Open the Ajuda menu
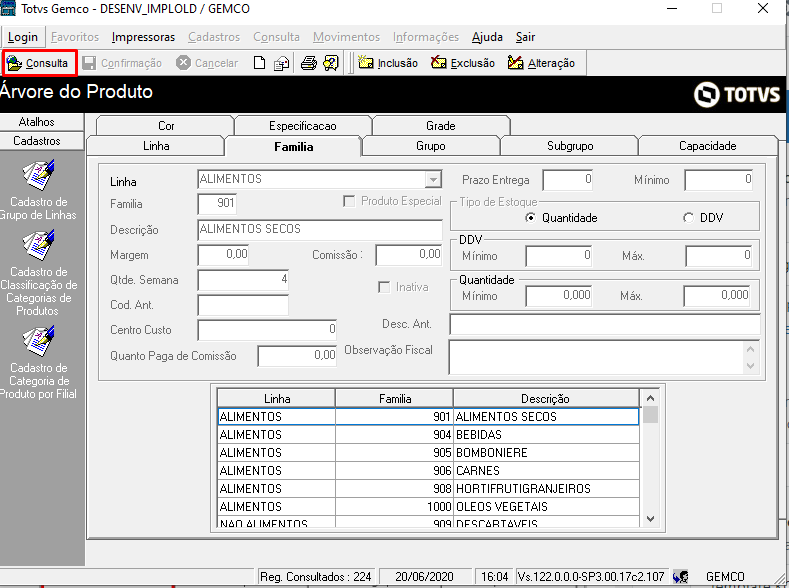This screenshot has width=789, height=588. (487, 37)
